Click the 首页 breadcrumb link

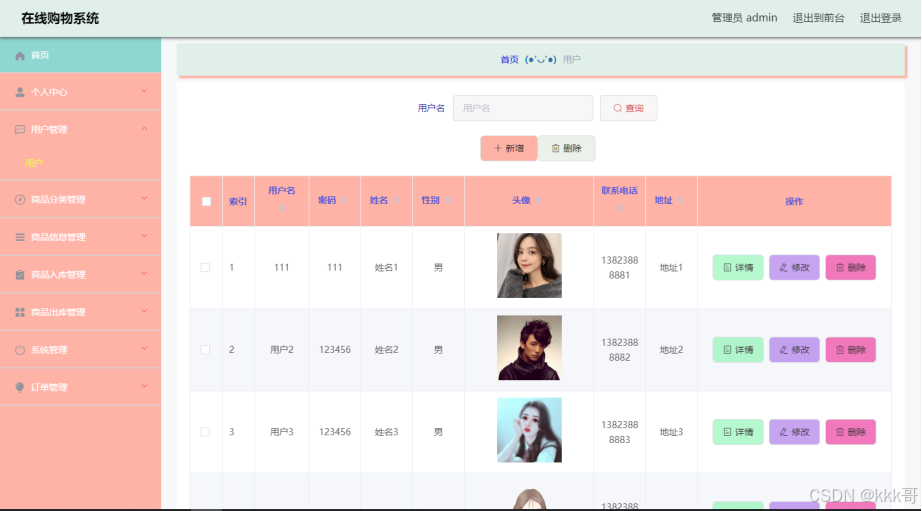click(x=509, y=59)
